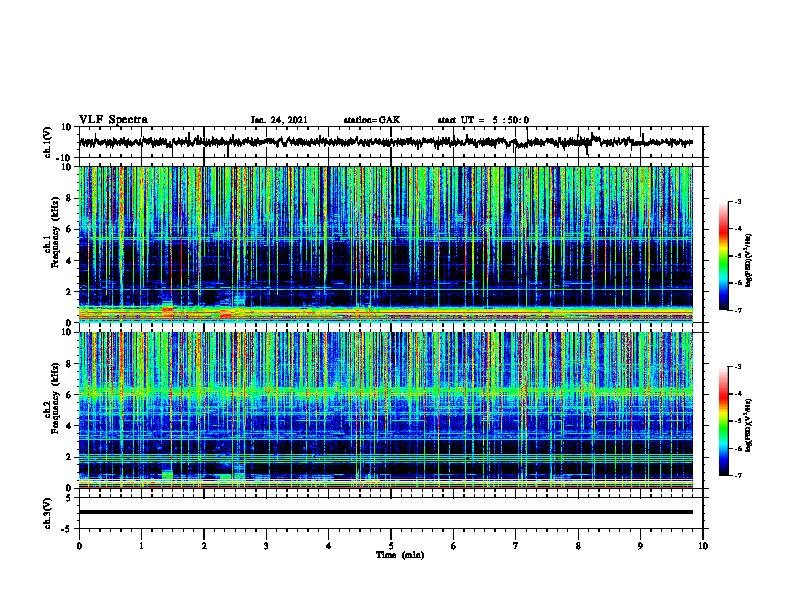This screenshot has height=612, width=792.
Task: Click the "0" tick on the time axis
Action: (x=79, y=546)
